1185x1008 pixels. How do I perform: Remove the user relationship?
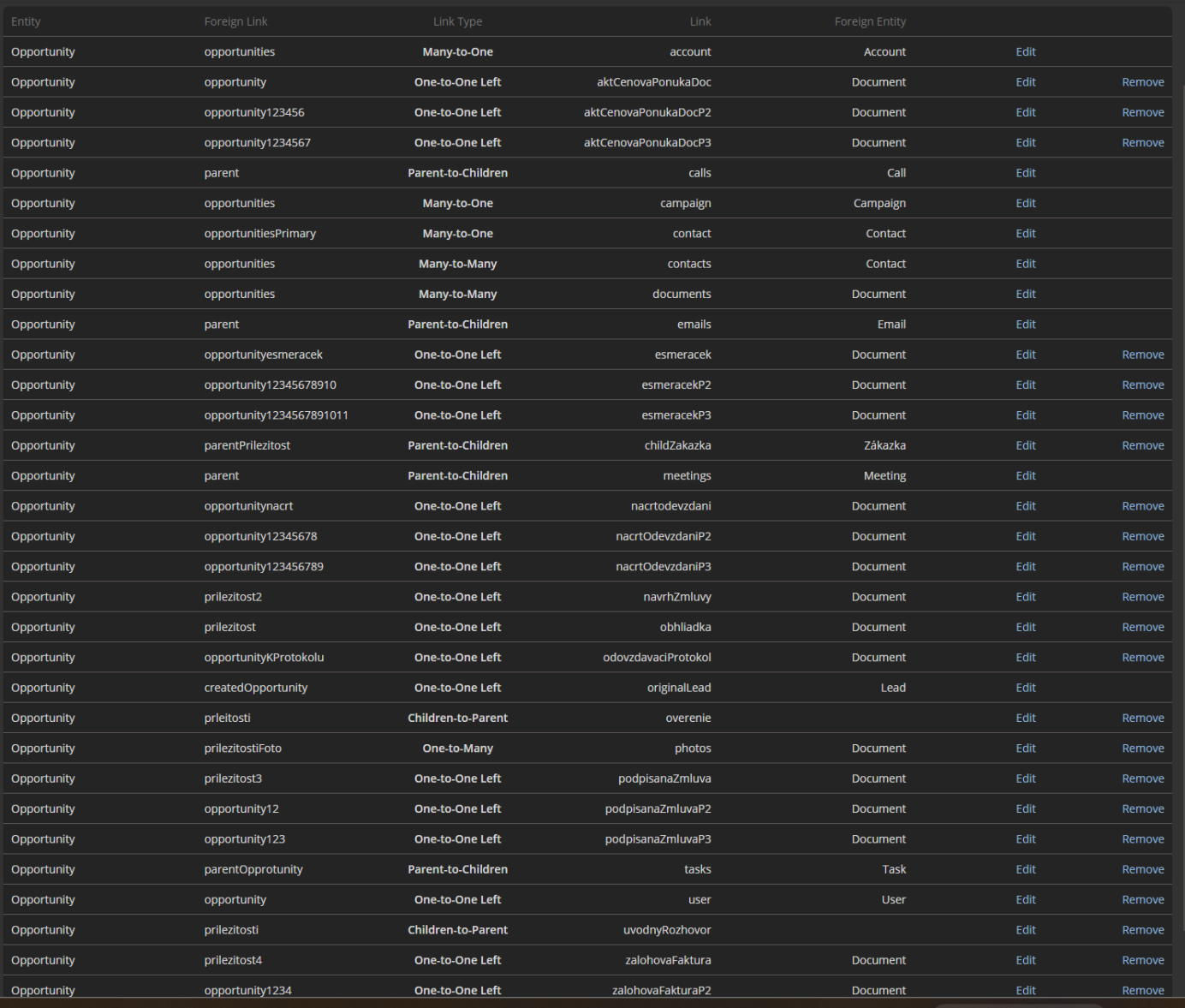[1142, 899]
